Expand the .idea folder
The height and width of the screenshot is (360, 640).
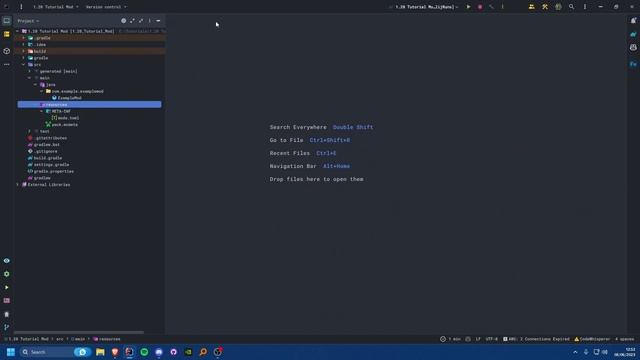point(24,44)
